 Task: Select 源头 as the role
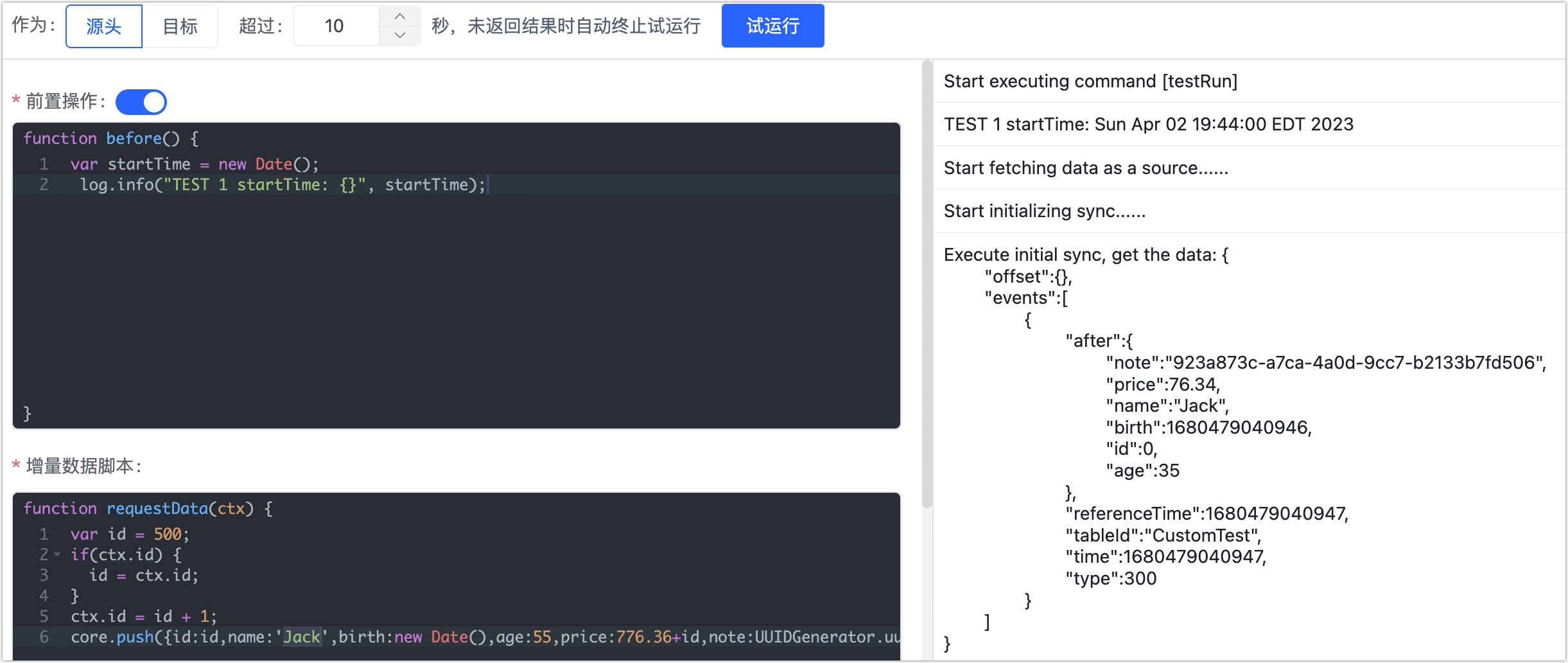tap(103, 26)
